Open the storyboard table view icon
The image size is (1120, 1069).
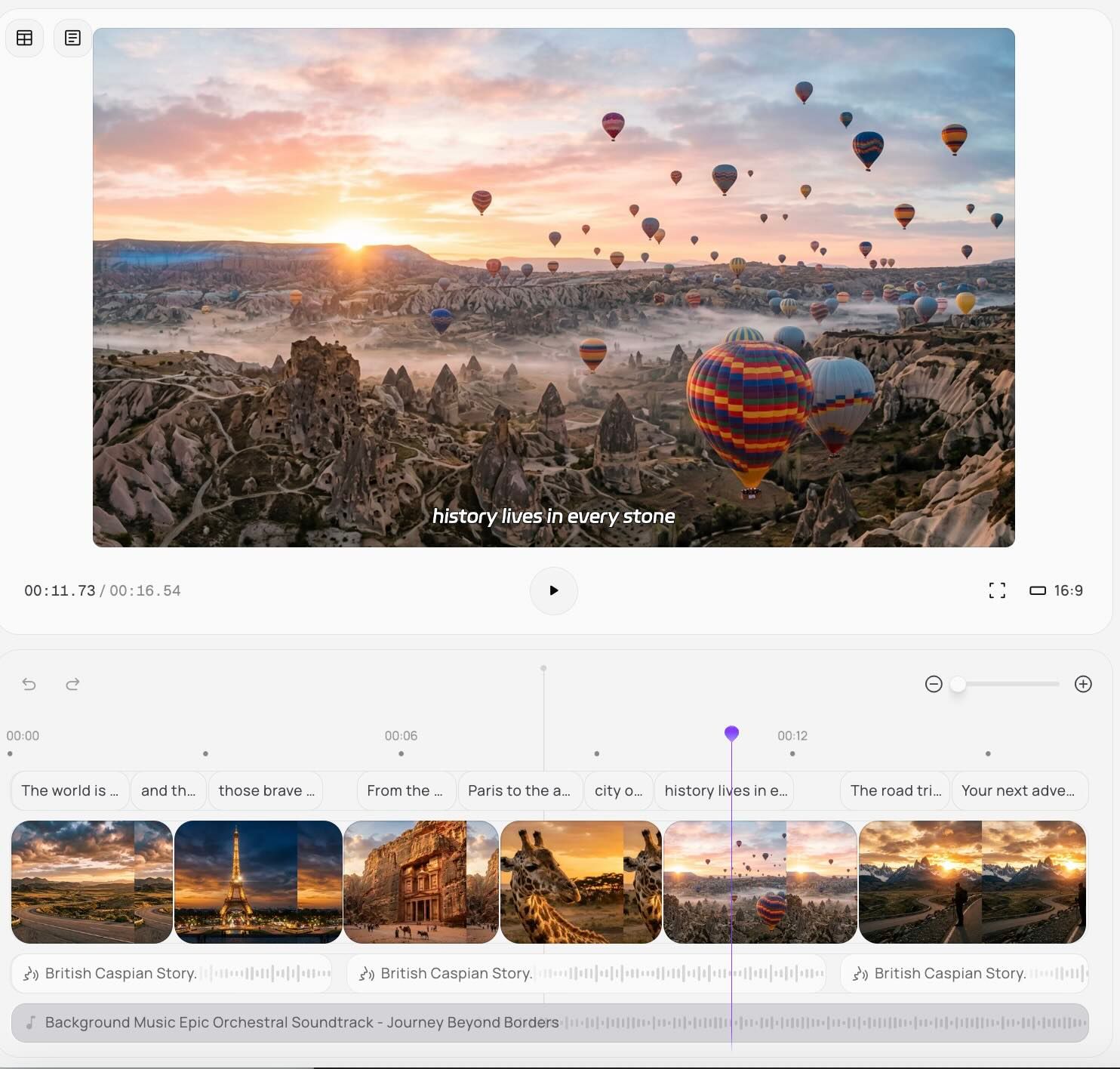(25, 38)
